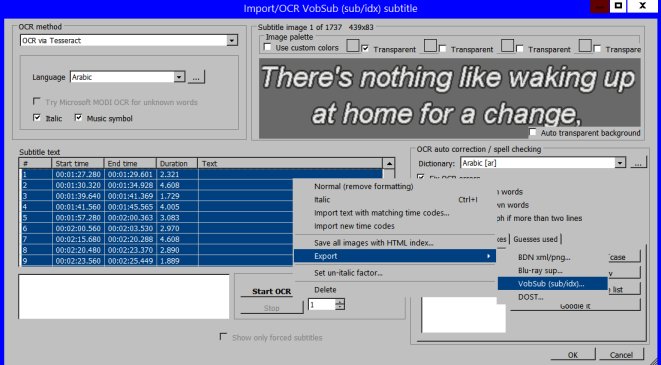Open the Language Arabic dropdown
The image size is (661, 365).
click(x=180, y=77)
